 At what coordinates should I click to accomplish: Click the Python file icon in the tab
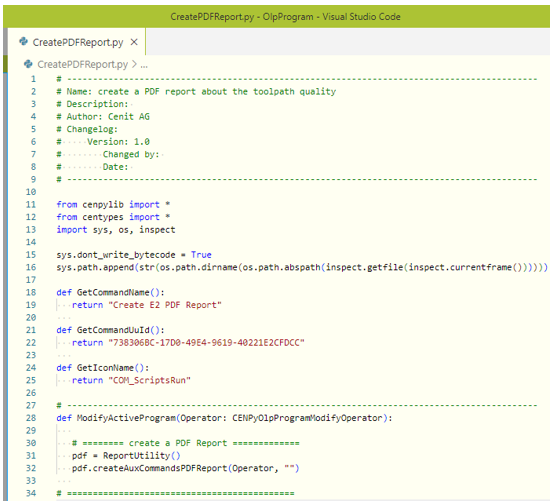24,42
